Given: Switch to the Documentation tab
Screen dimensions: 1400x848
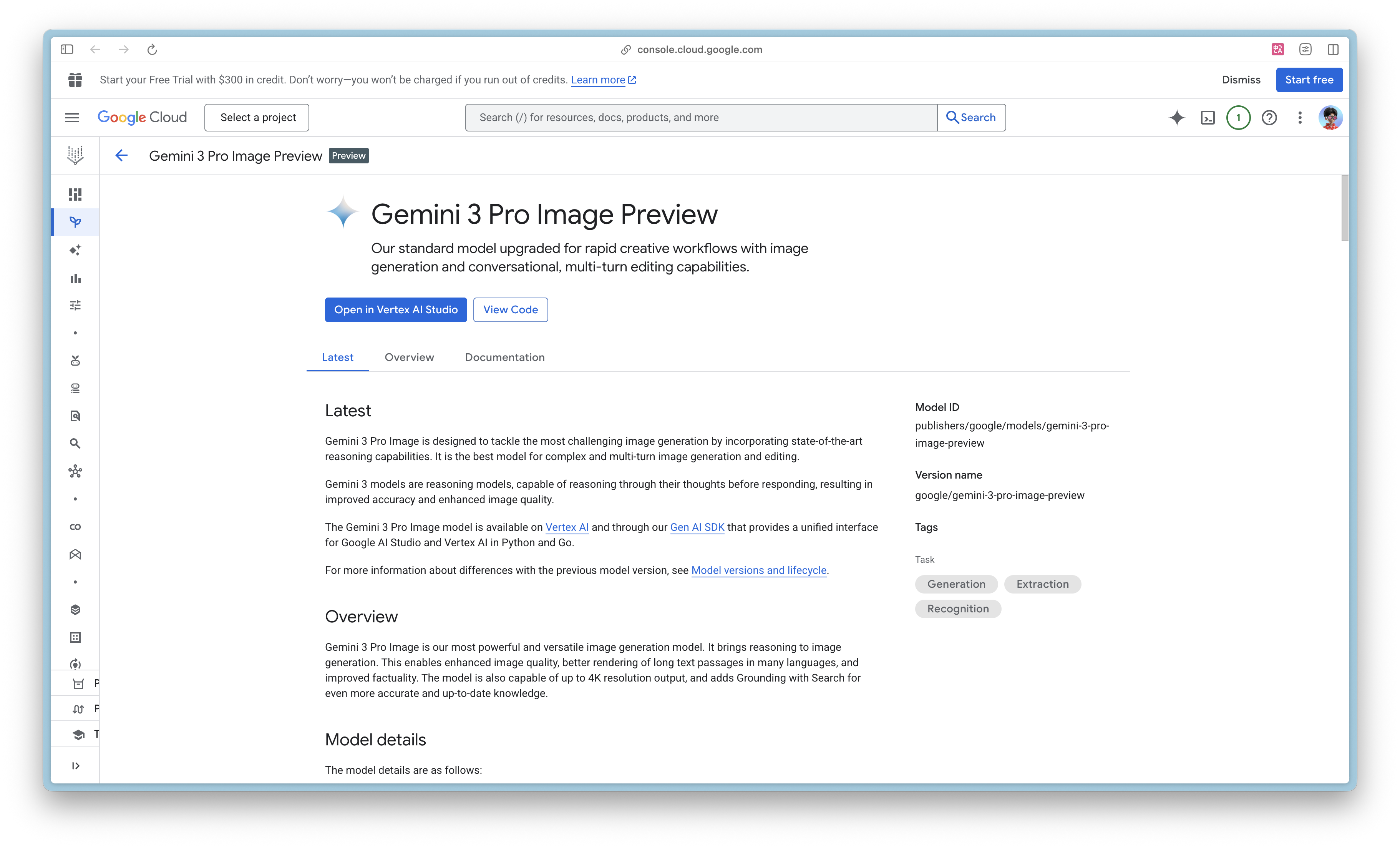Looking at the screenshot, I should coord(504,357).
